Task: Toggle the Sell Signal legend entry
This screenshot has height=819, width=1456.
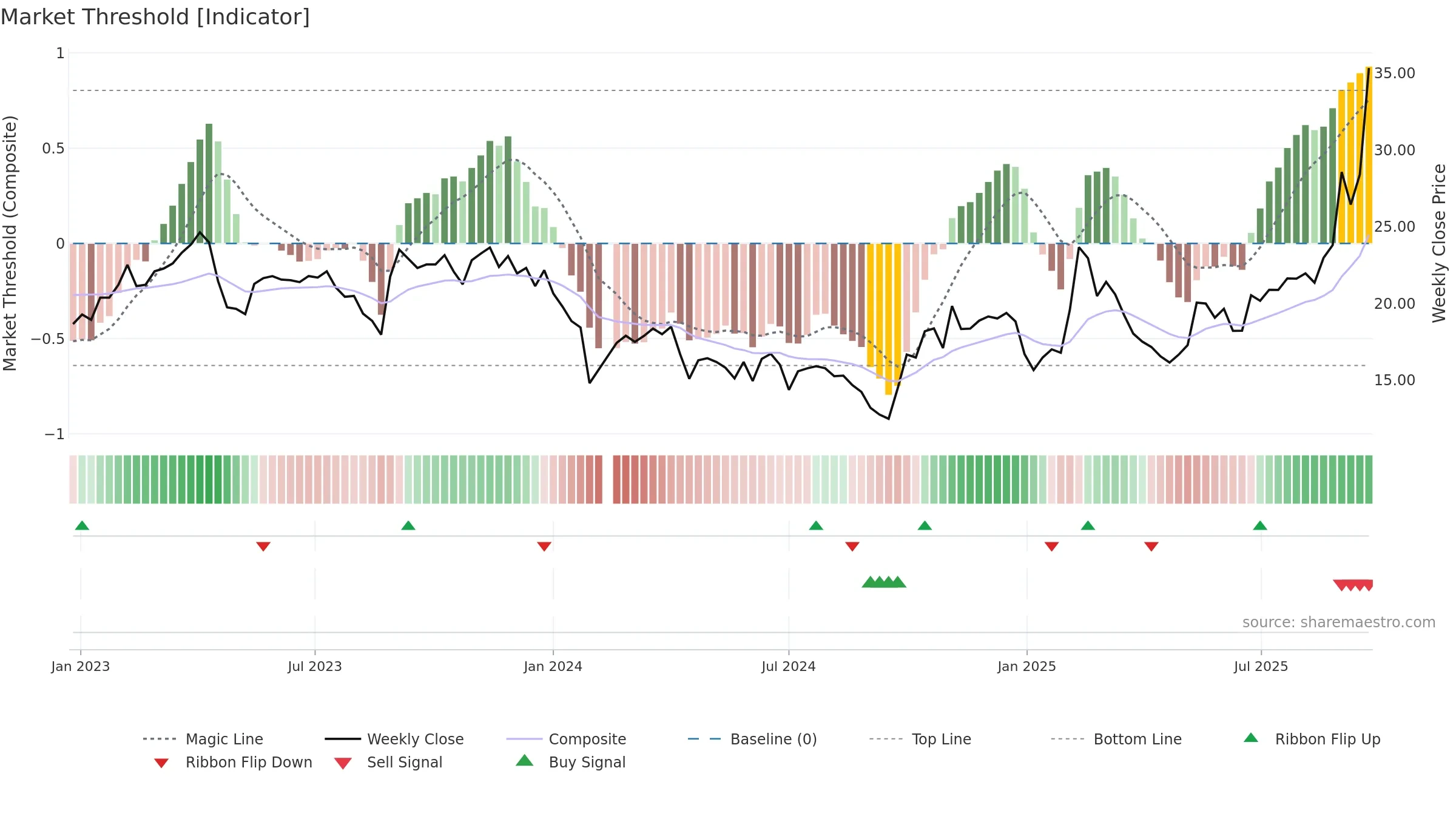Action: pyautogui.click(x=388, y=762)
